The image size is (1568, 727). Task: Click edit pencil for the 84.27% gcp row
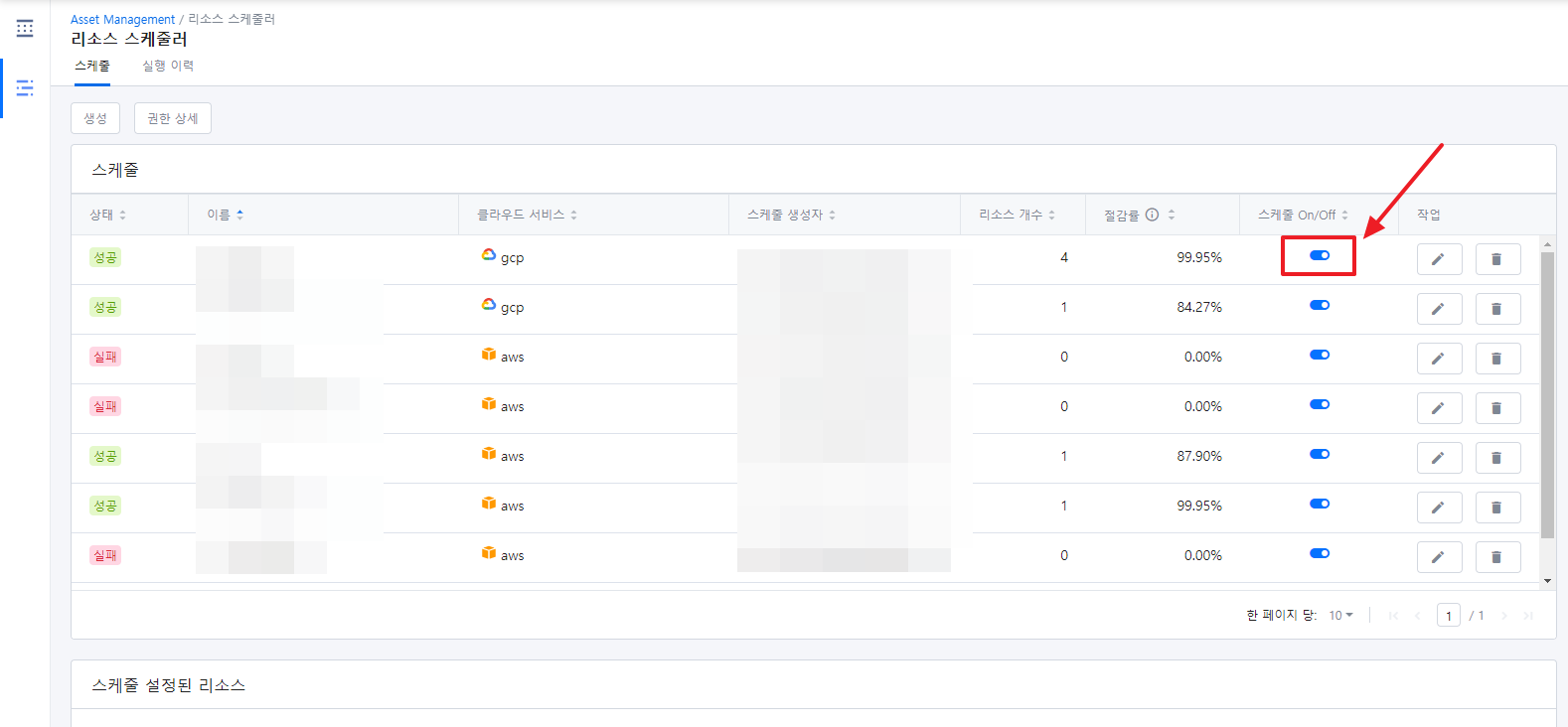pyautogui.click(x=1438, y=309)
